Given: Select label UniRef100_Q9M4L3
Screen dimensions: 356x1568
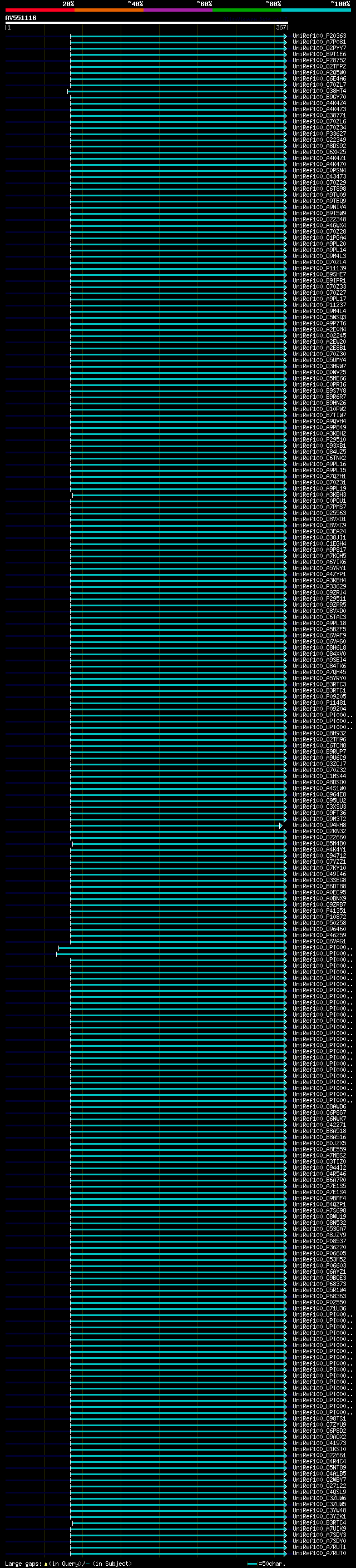Looking at the screenshot, I should pos(319,256).
